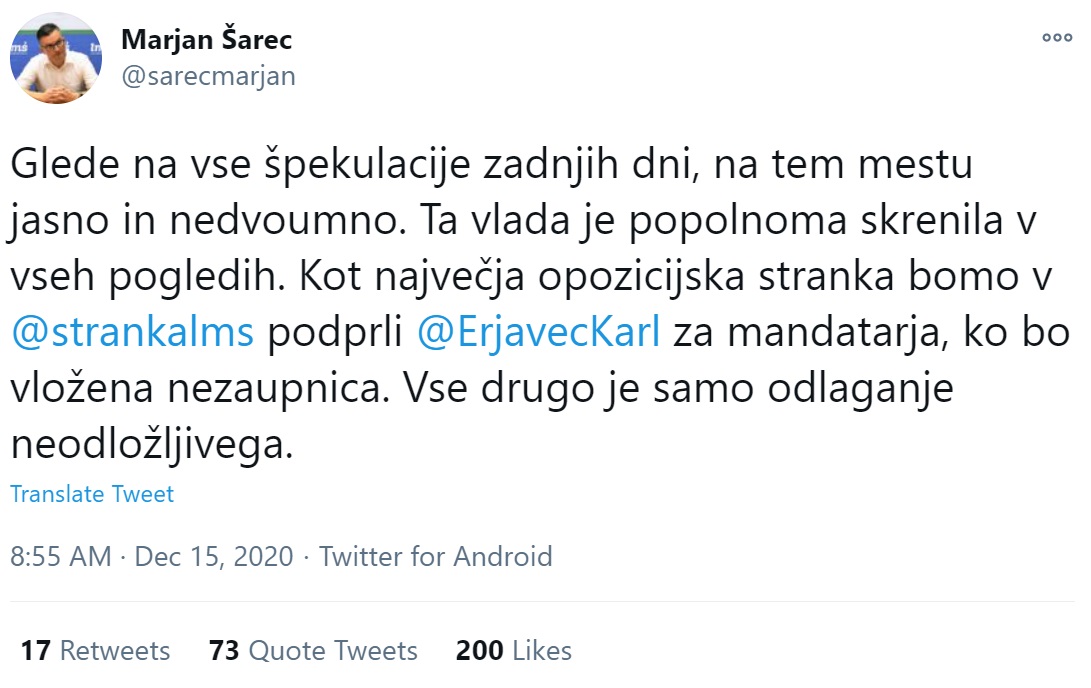Click the Dec 15, 2020 date
Viewport: 1091px width, 688px height.
[x=213, y=556]
